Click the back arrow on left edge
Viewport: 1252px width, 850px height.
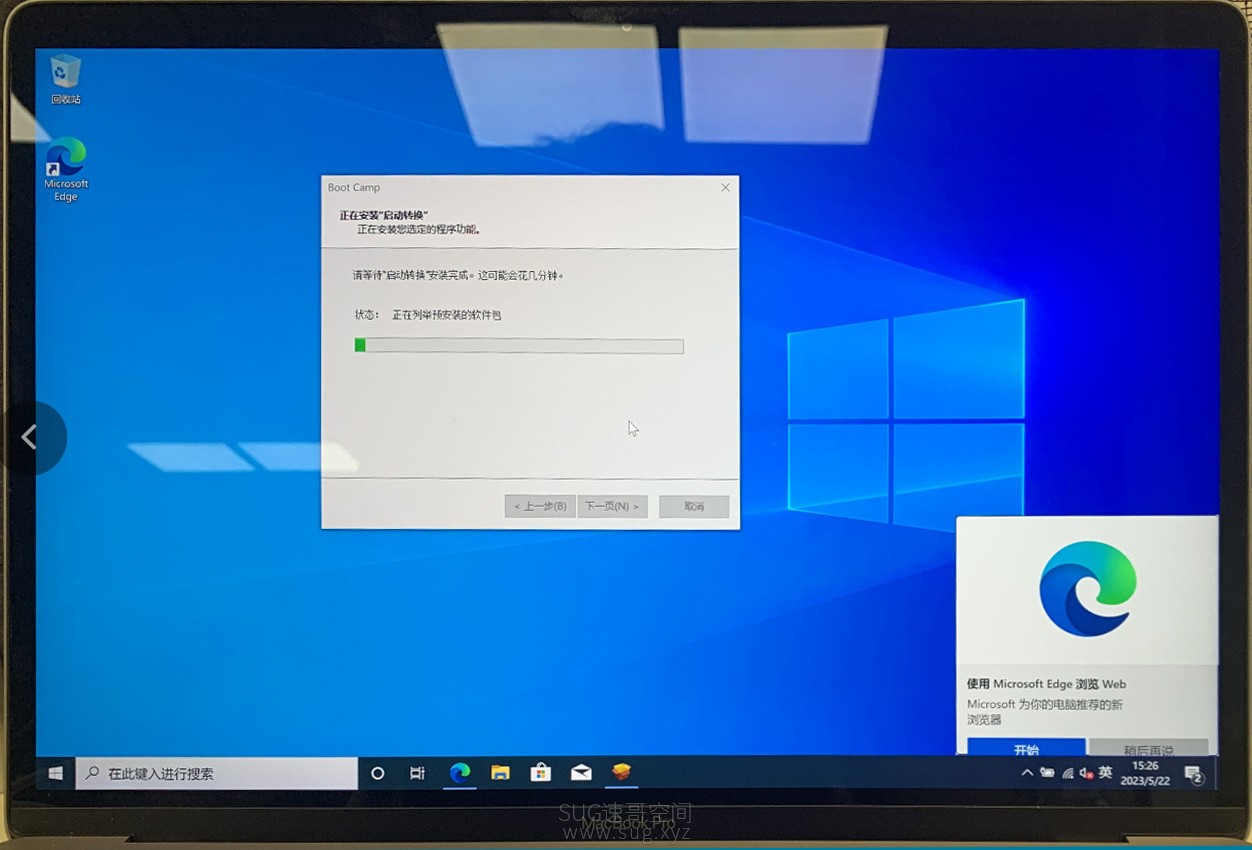point(30,437)
